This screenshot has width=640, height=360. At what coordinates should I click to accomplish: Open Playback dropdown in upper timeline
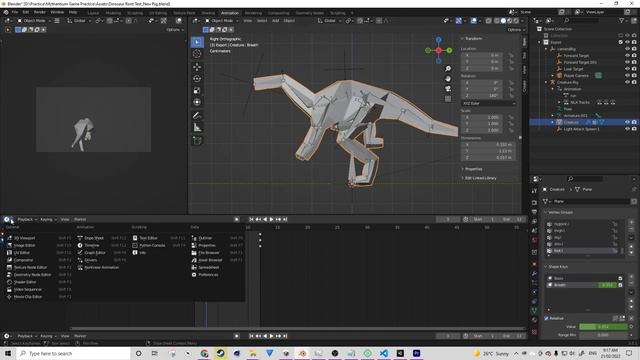pyautogui.click(x=27, y=220)
